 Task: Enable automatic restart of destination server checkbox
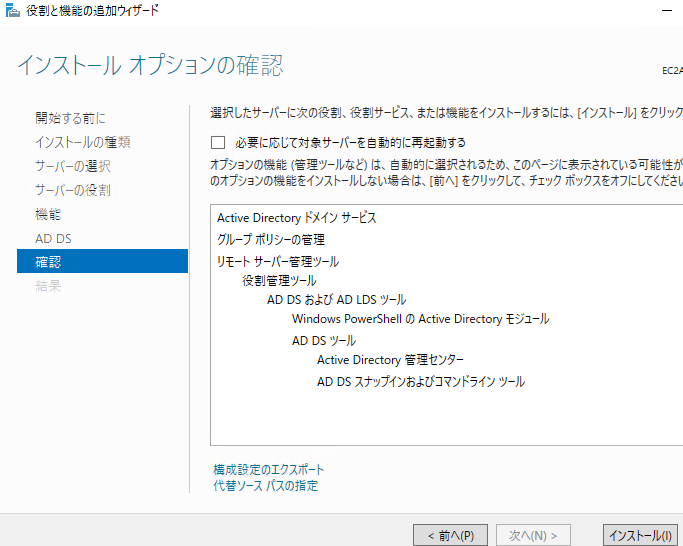pyautogui.click(x=218, y=142)
